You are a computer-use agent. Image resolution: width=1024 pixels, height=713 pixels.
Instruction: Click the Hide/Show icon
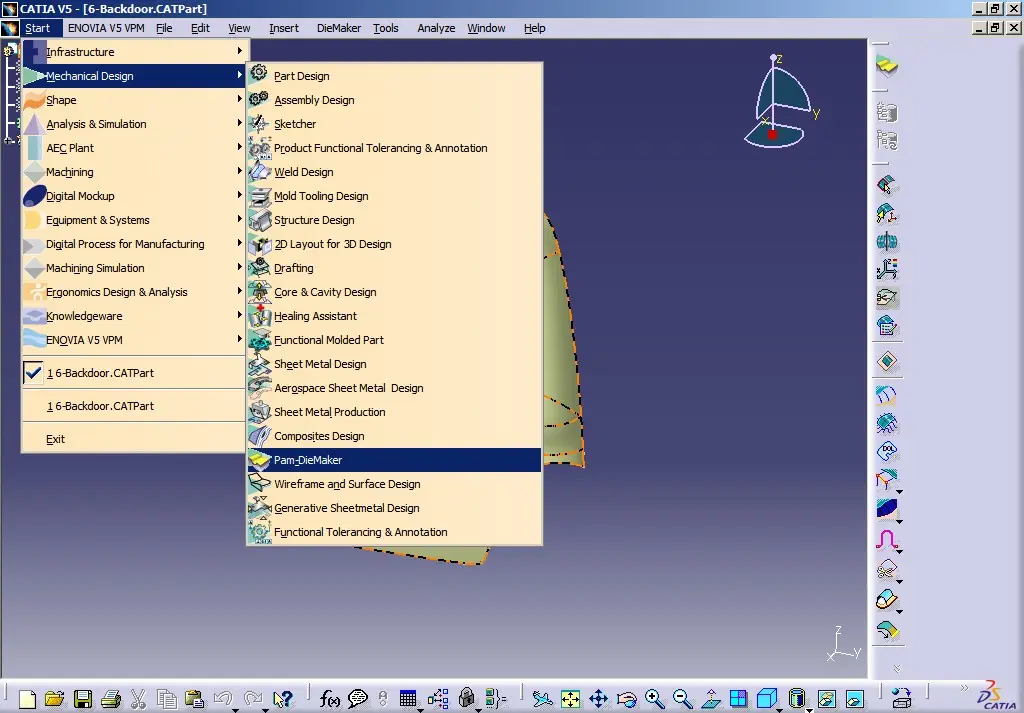tap(826, 699)
